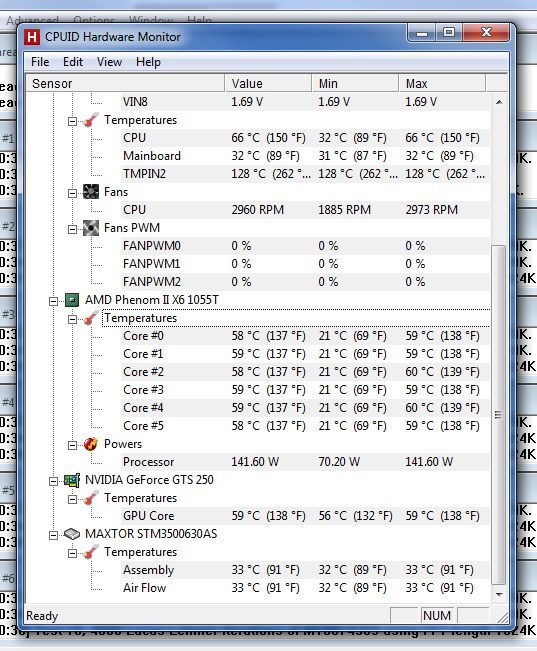Collapse the Fans PWM node

[72, 229]
